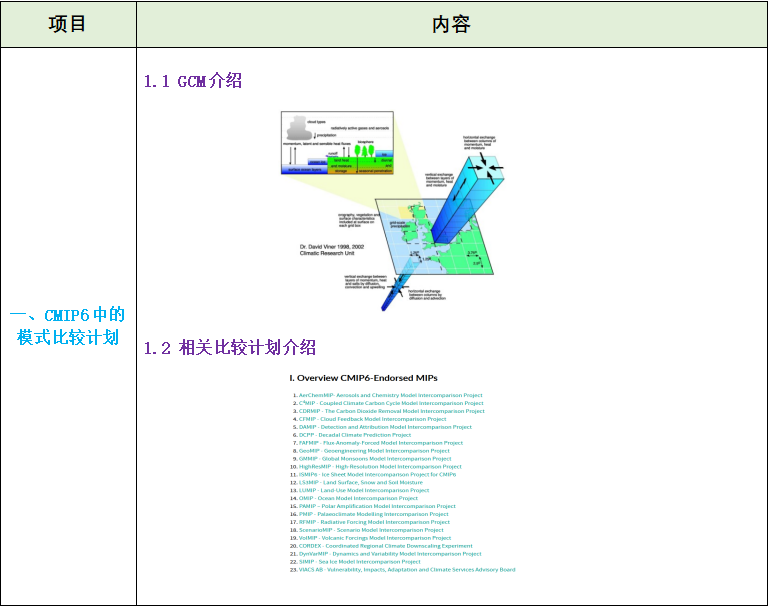Open the CDRMIP Carbon Dioxide Removal link
The width and height of the screenshot is (769, 607).
[391, 411]
